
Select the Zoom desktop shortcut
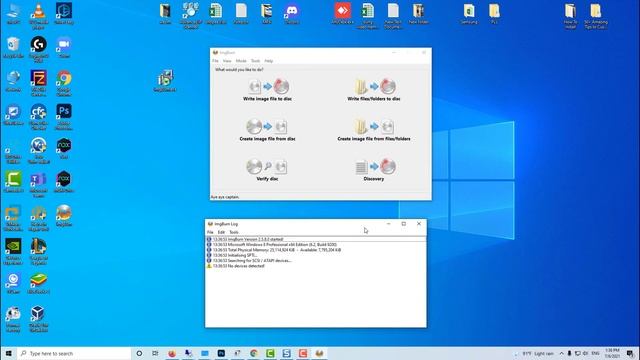point(64,47)
